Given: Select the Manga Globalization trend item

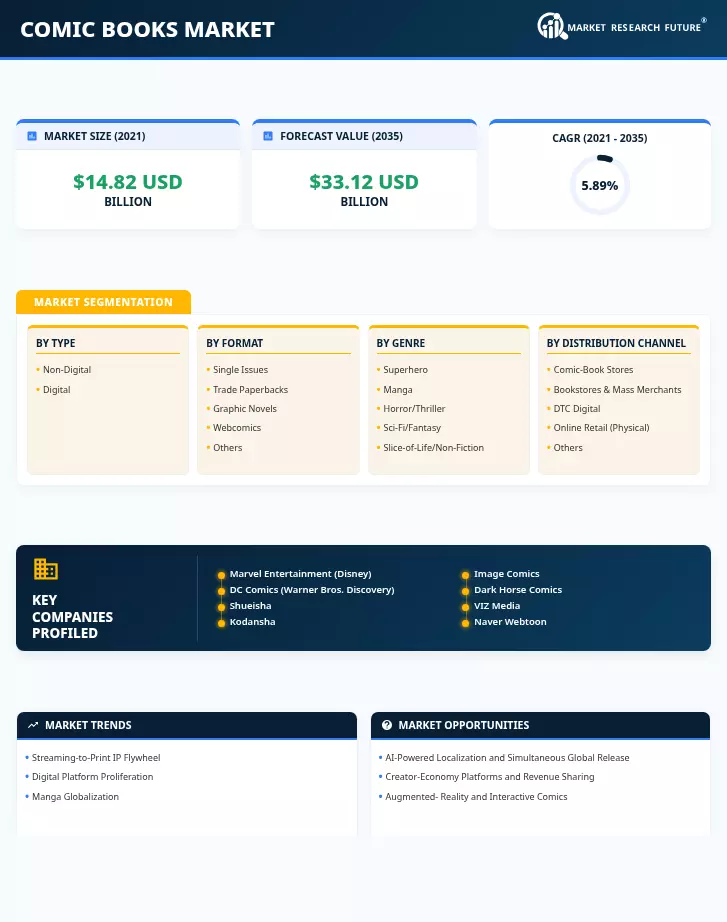Looking at the screenshot, I should coord(75,797).
